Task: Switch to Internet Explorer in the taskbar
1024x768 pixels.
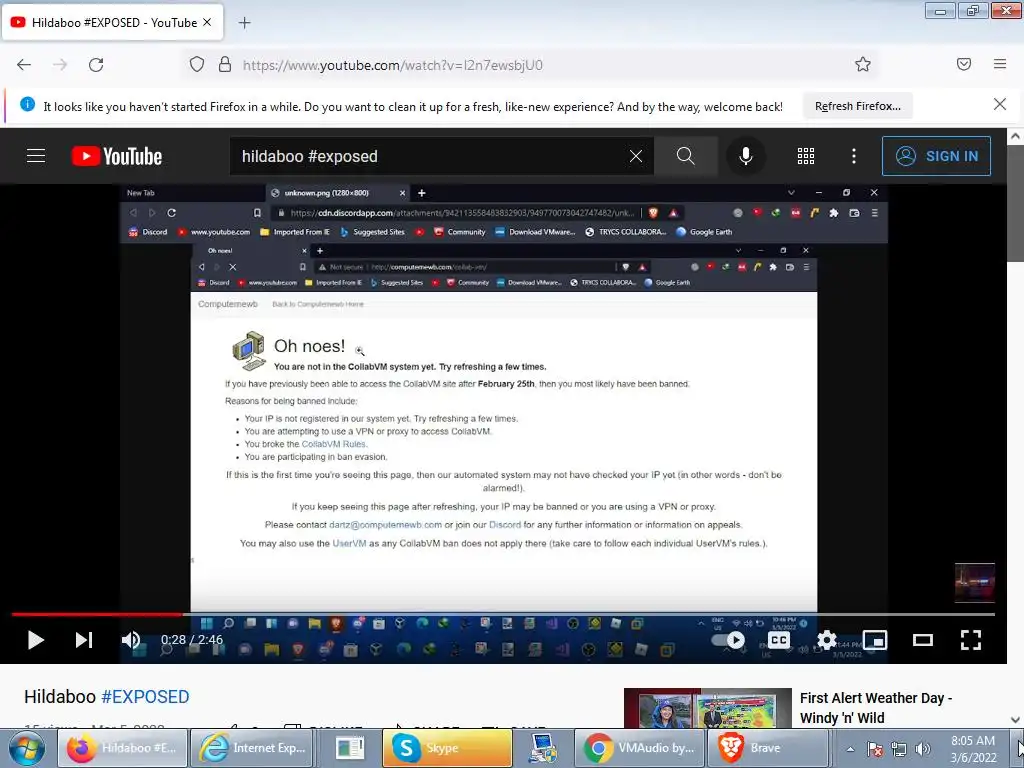Action: [251, 748]
